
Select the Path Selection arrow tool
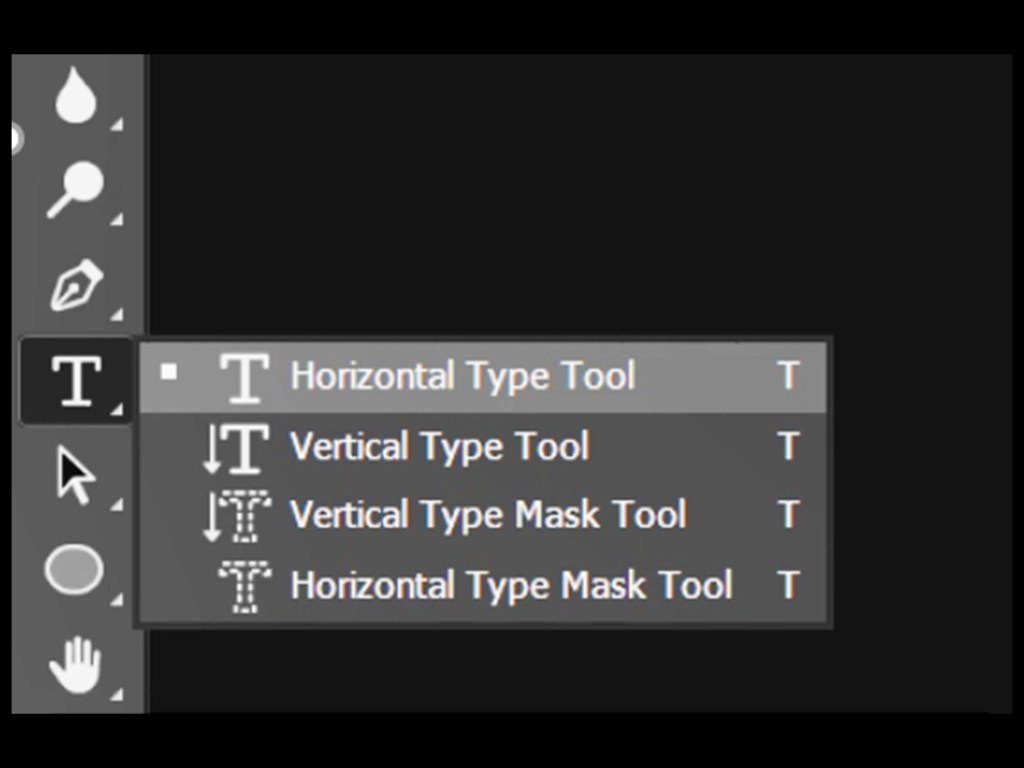tap(76, 476)
